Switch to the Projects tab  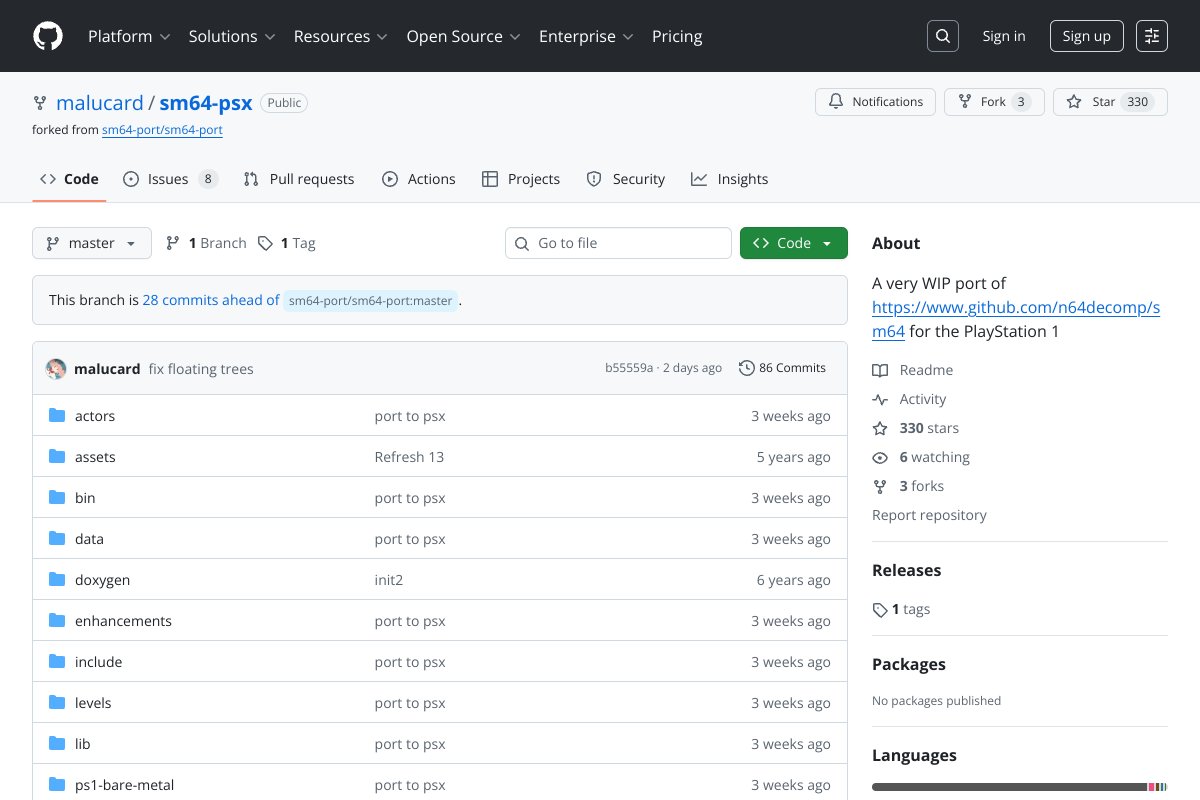click(x=521, y=179)
